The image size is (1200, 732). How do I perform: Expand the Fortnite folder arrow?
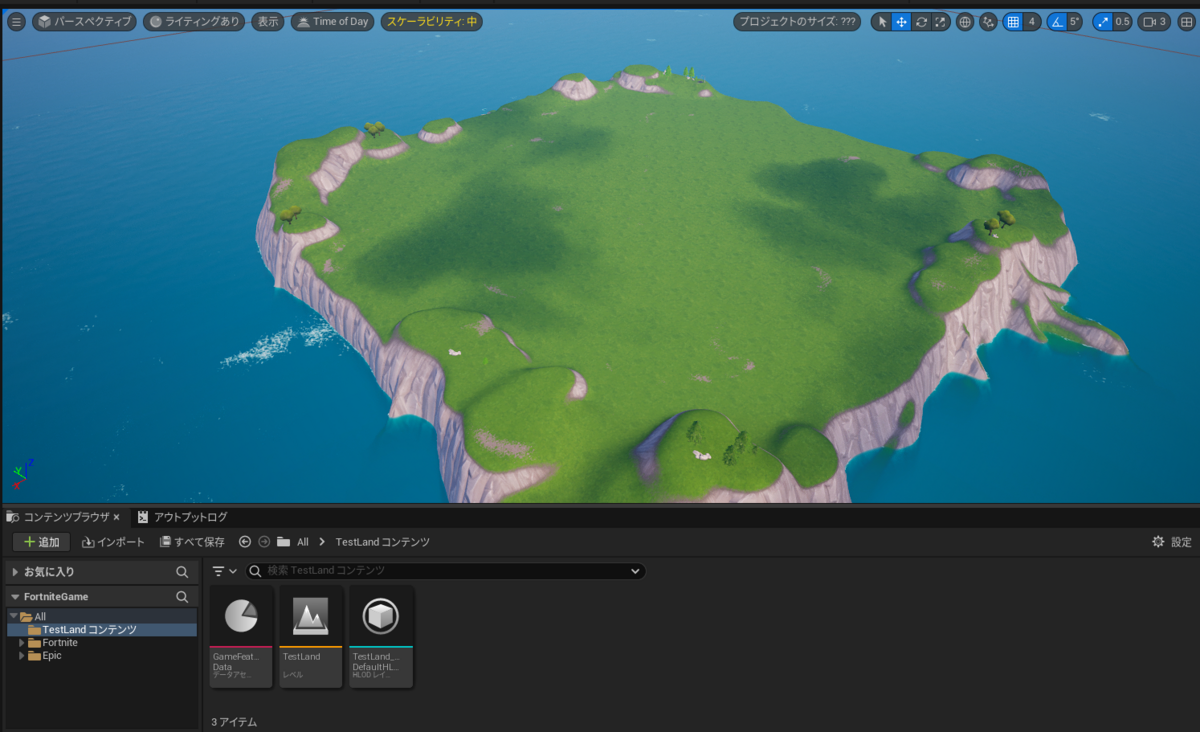[x=22, y=643]
